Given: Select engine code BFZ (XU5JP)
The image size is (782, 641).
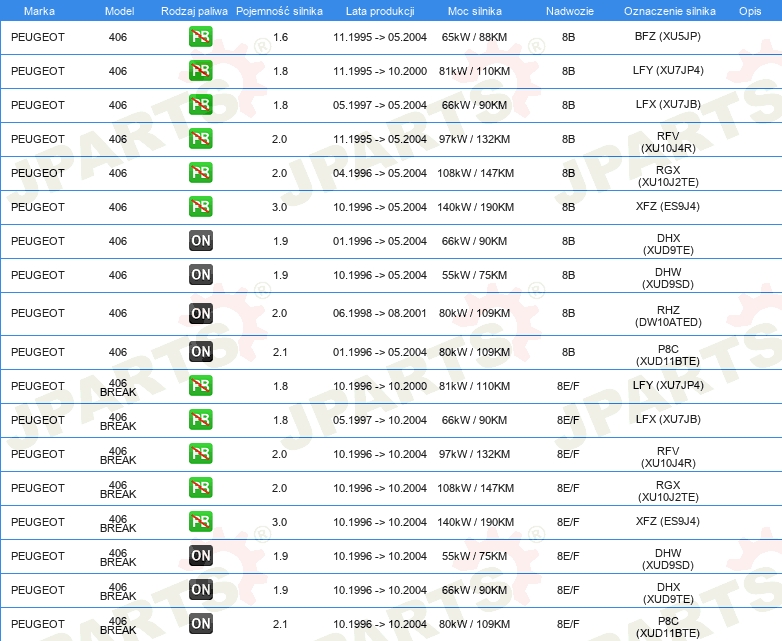Looking at the screenshot, I should click(668, 36).
